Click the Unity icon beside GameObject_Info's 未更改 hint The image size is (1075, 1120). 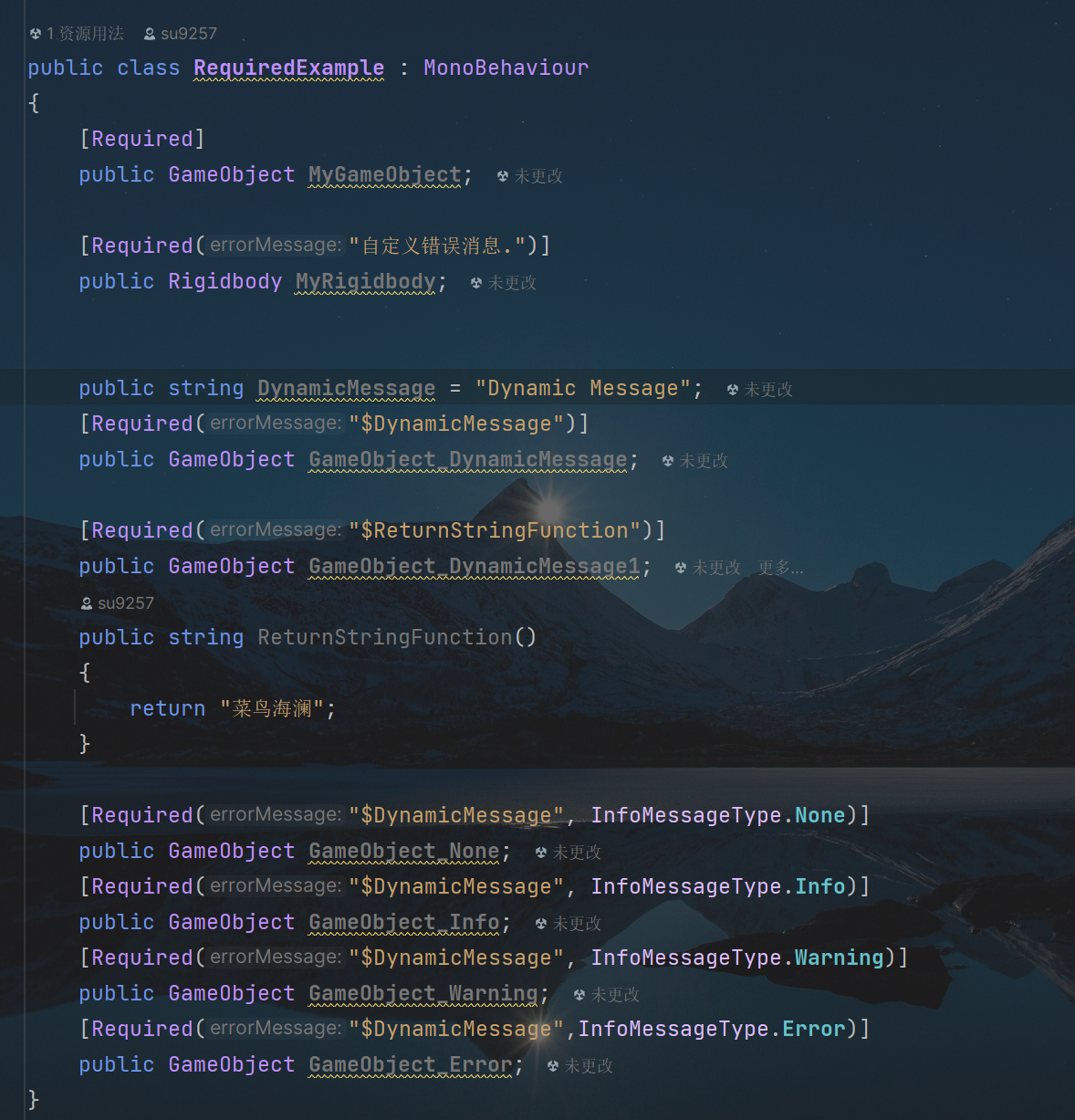(x=541, y=924)
